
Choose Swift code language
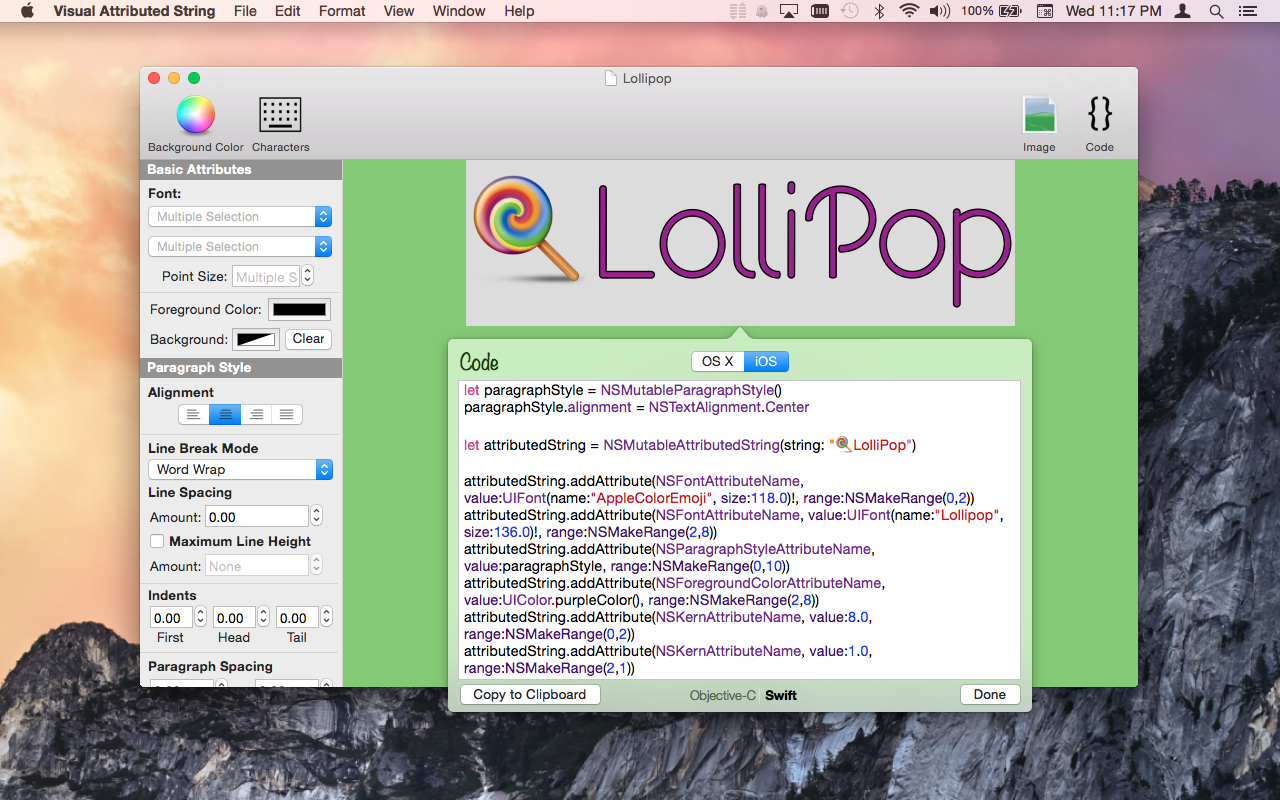point(781,695)
